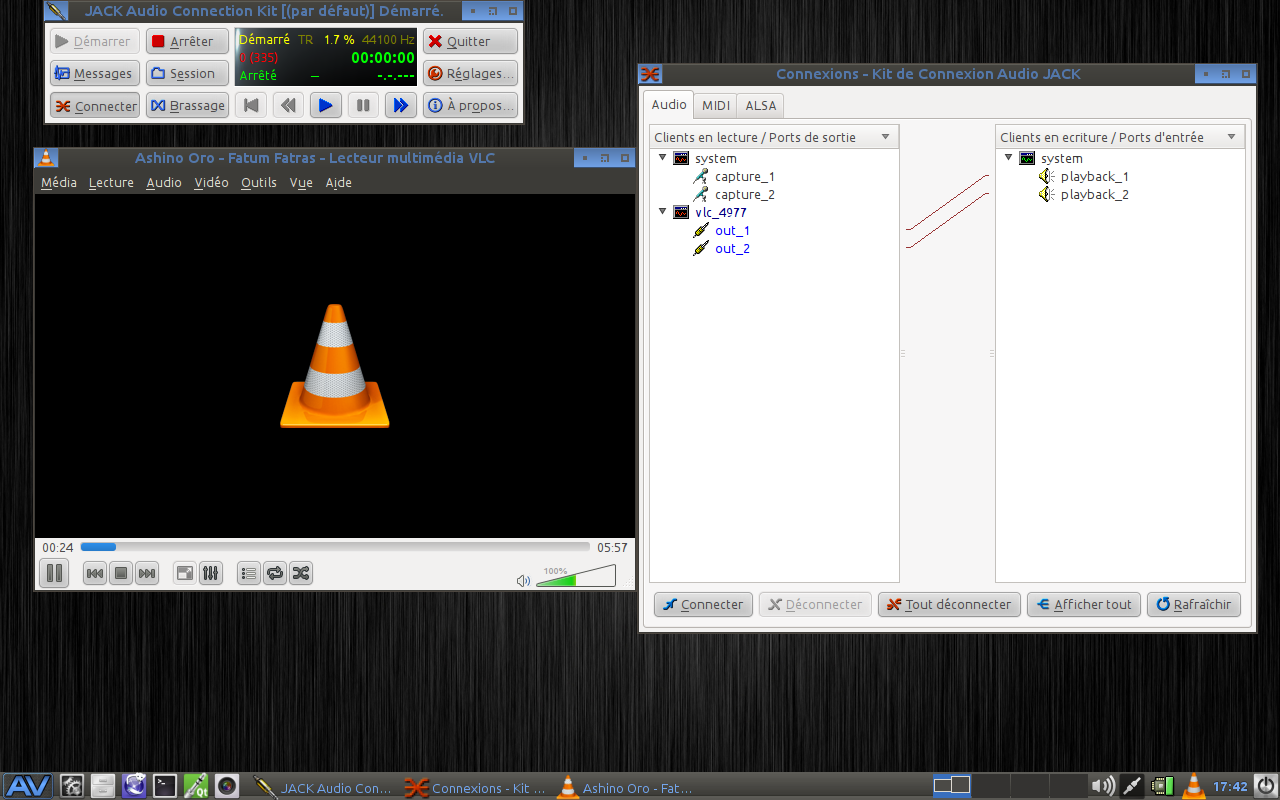This screenshot has height=800, width=1280.
Task: Pause VLC playback
Action: [x=54, y=573]
